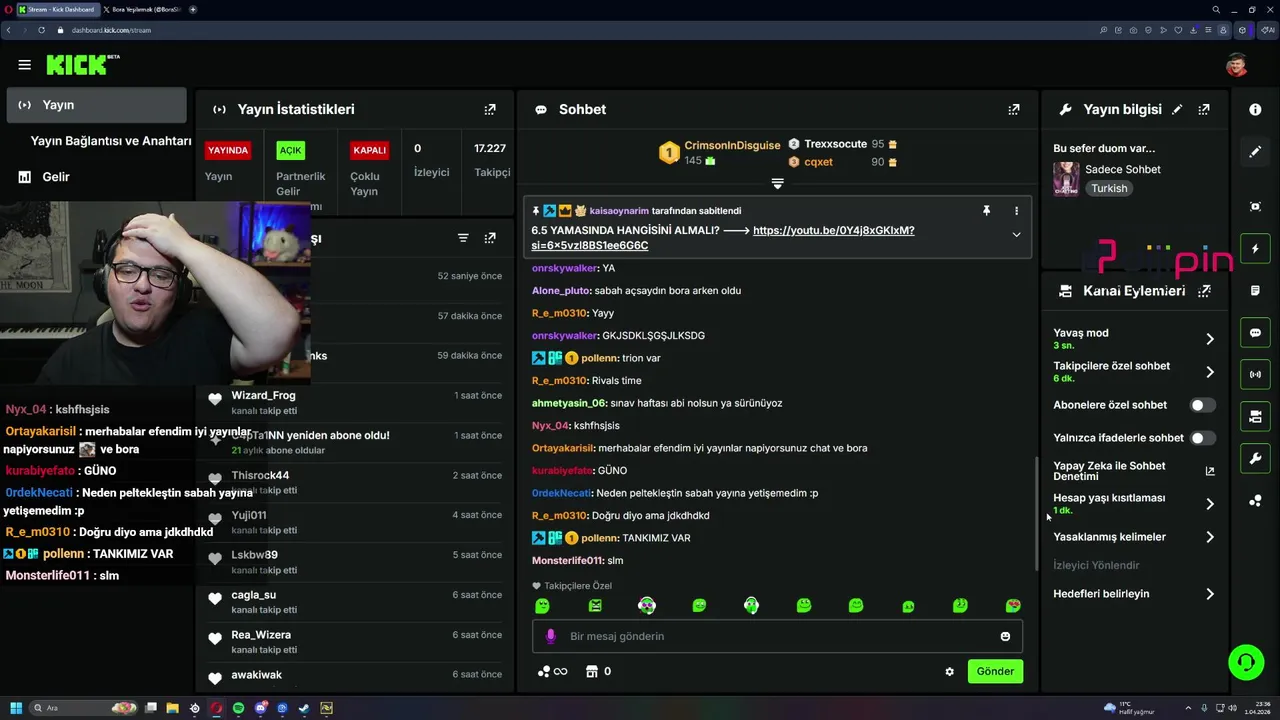Toggle Abonelere özel sohbet switch
Viewport: 1280px width, 720px height.
pyautogui.click(x=1202, y=405)
